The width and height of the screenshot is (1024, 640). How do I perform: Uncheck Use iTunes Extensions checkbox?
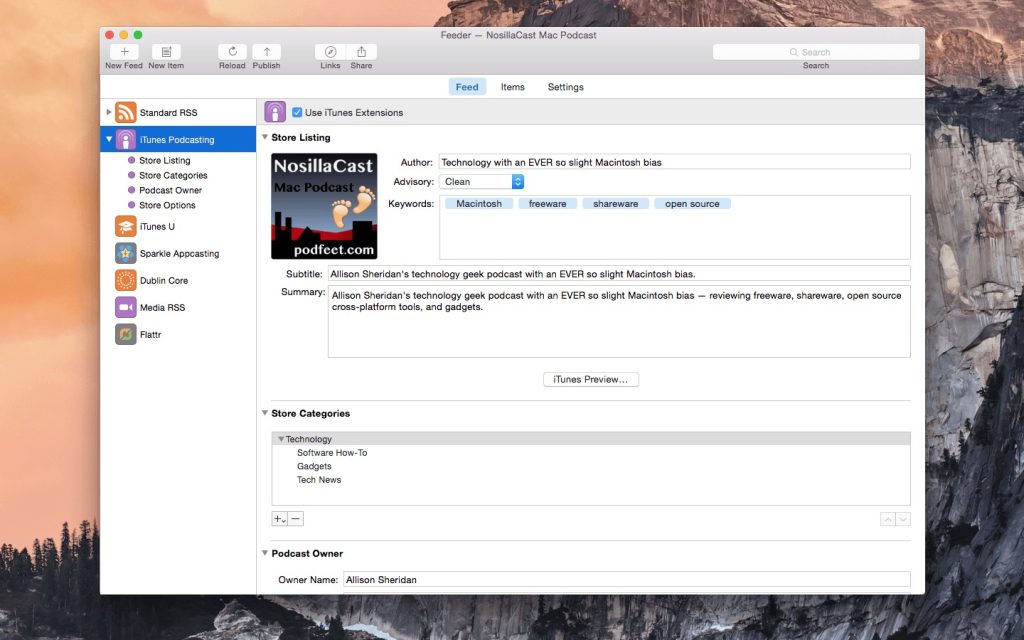[x=297, y=113]
